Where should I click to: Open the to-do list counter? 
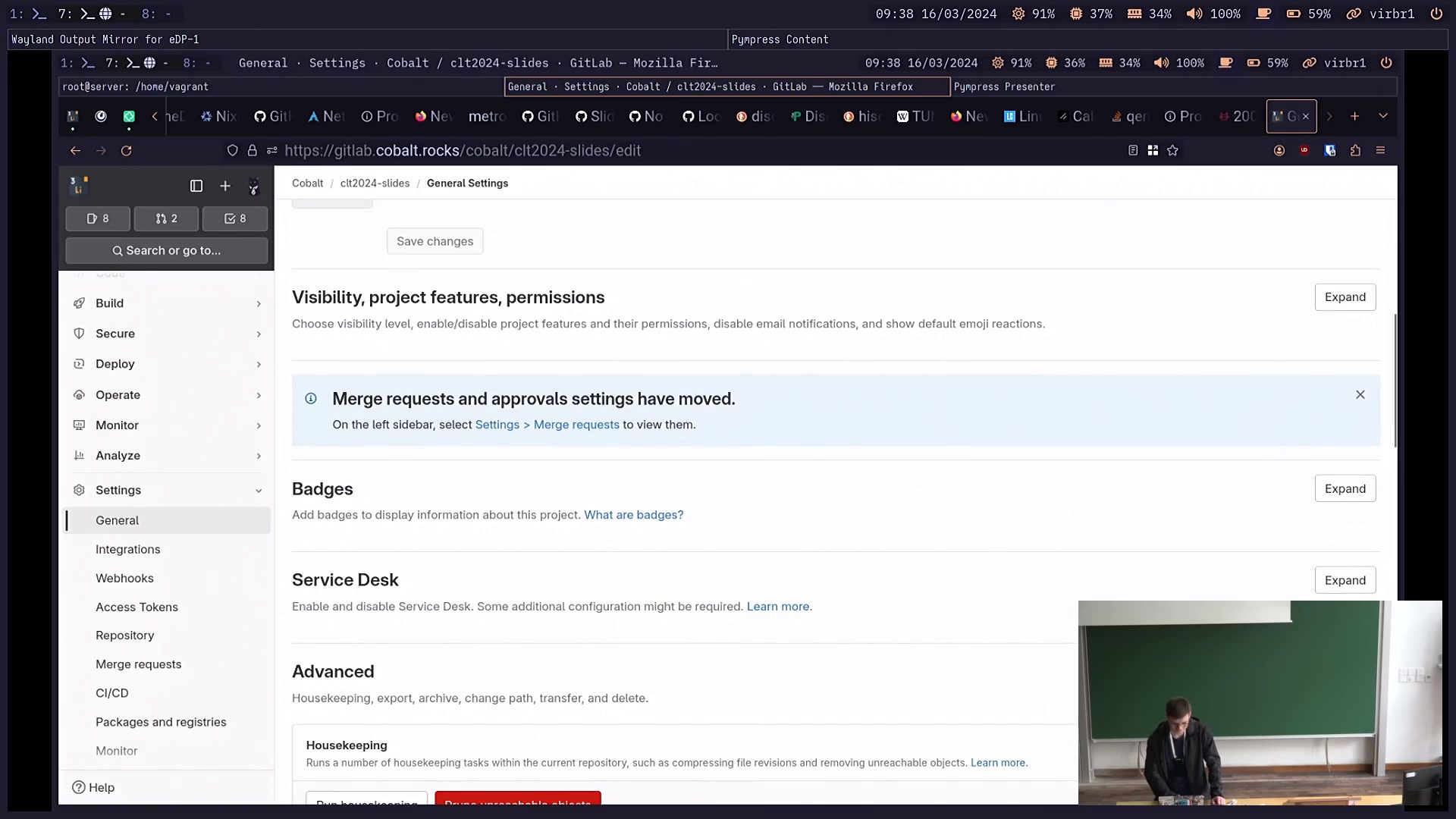[x=235, y=218]
